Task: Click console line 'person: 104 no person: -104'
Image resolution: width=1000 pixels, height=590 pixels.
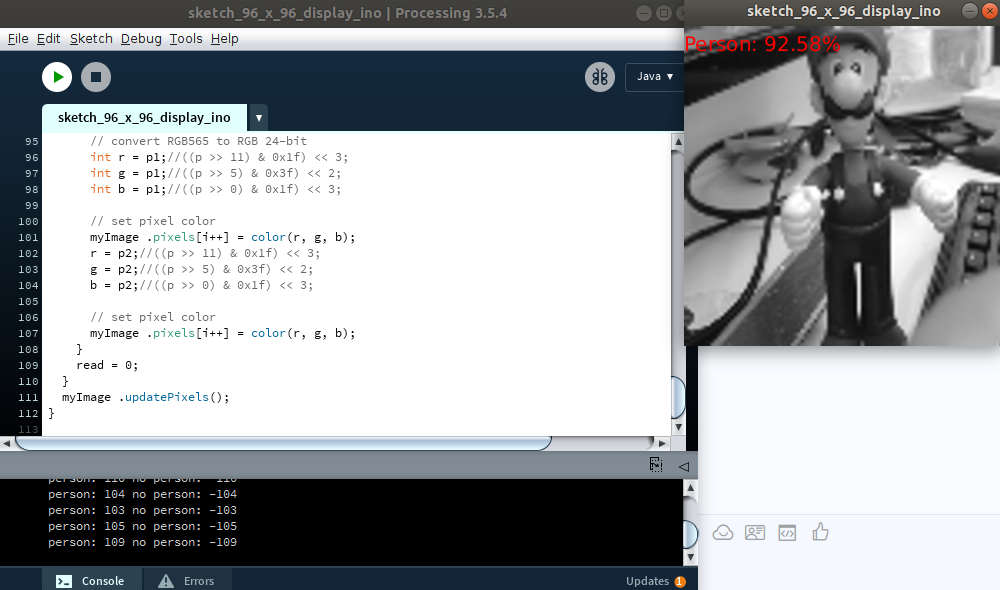Action: [142, 494]
